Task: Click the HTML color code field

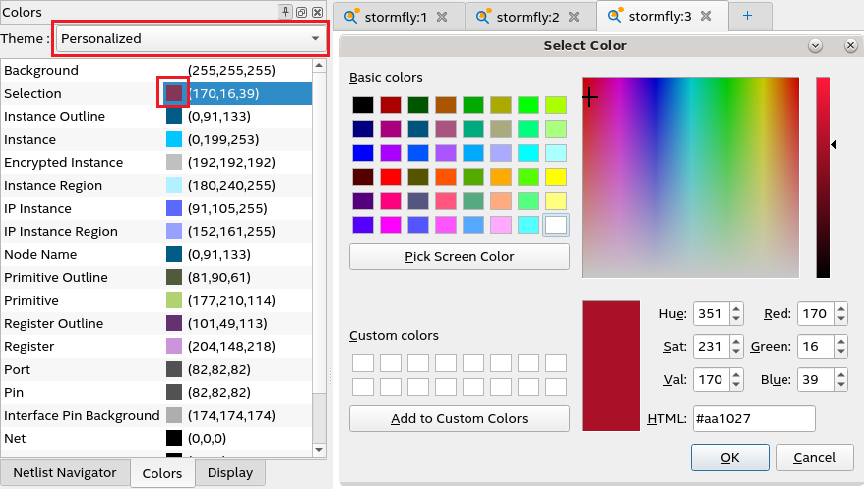Action: (x=754, y=418)
